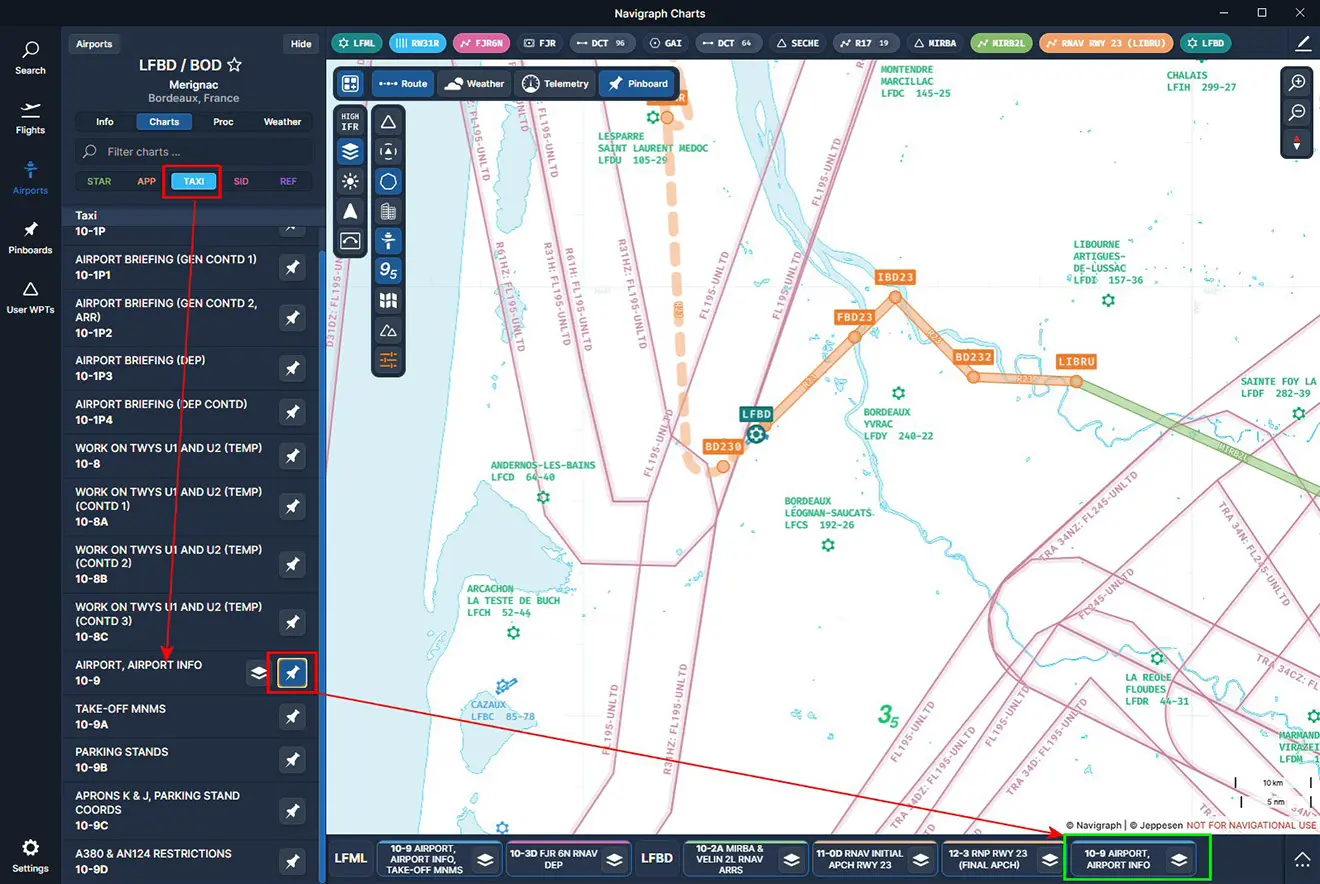1320x884 pixels.
Task: Pin the AIRPORT BRIEFING (DEP CONTD) chart
Action: click(292, 412)
